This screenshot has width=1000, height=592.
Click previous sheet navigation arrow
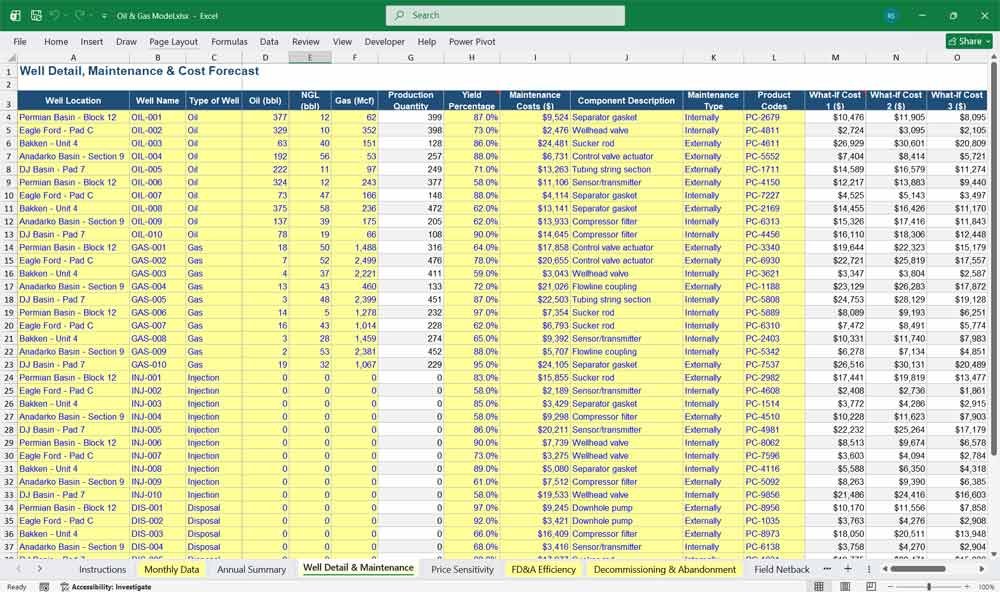18,568
